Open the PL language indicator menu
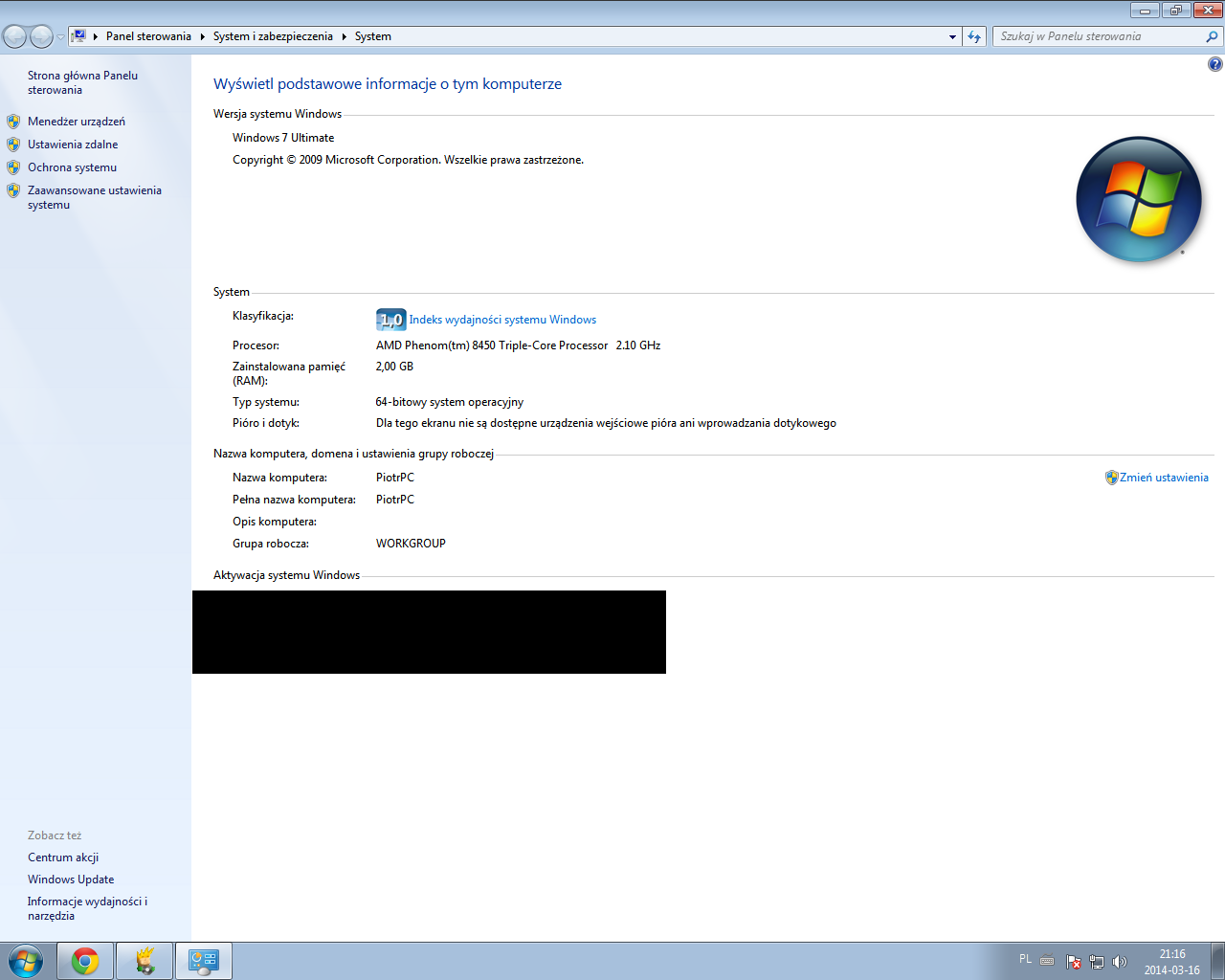Image resolution: width=1225 pixels, height=980 pixels. point(1024,959)
